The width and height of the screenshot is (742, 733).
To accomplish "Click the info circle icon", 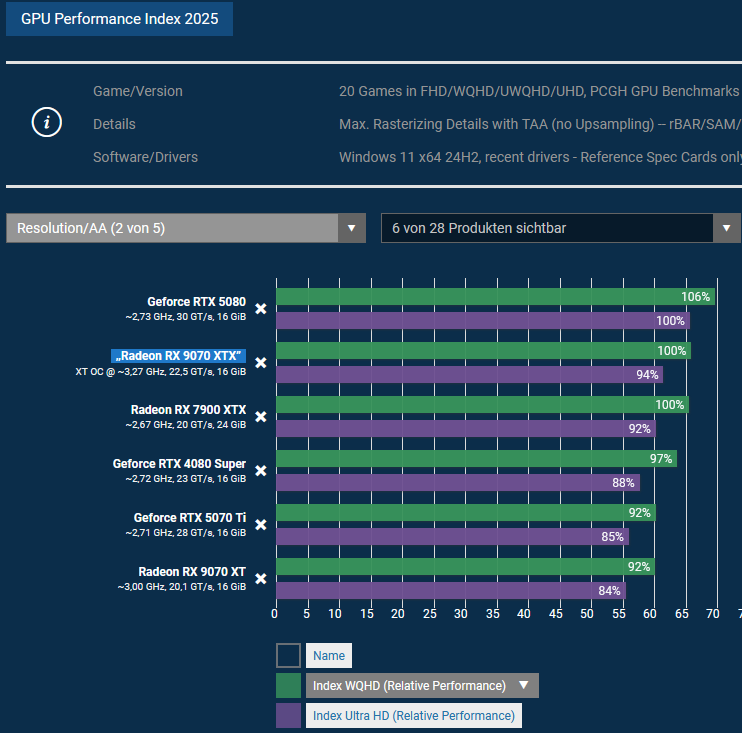I will coord(46,122).
